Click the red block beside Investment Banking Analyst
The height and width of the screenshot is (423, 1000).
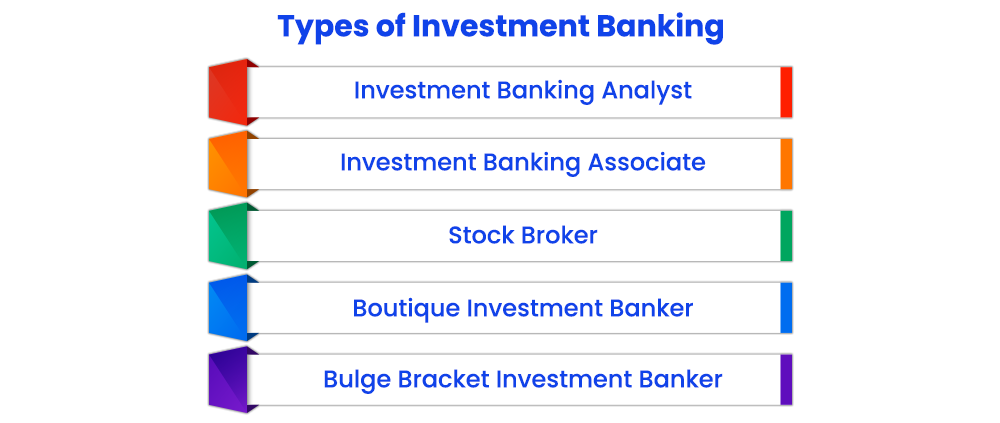point(227,92)
